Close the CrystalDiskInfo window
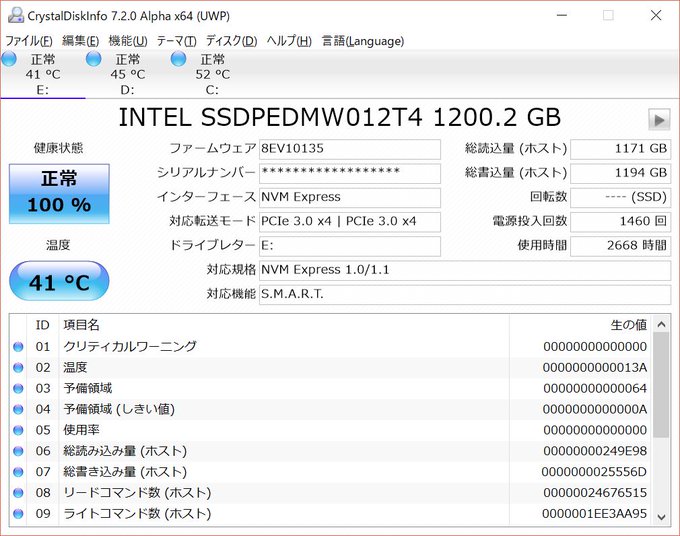The height and width of the screenshot is (536, 680). click(656, 15)
